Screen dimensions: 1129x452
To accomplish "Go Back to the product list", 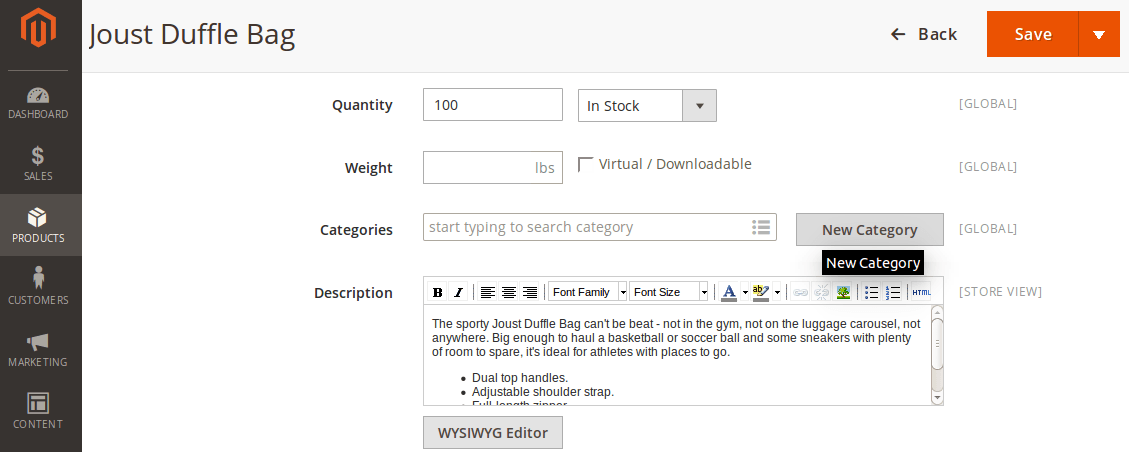I will click(x=924, y=34).
